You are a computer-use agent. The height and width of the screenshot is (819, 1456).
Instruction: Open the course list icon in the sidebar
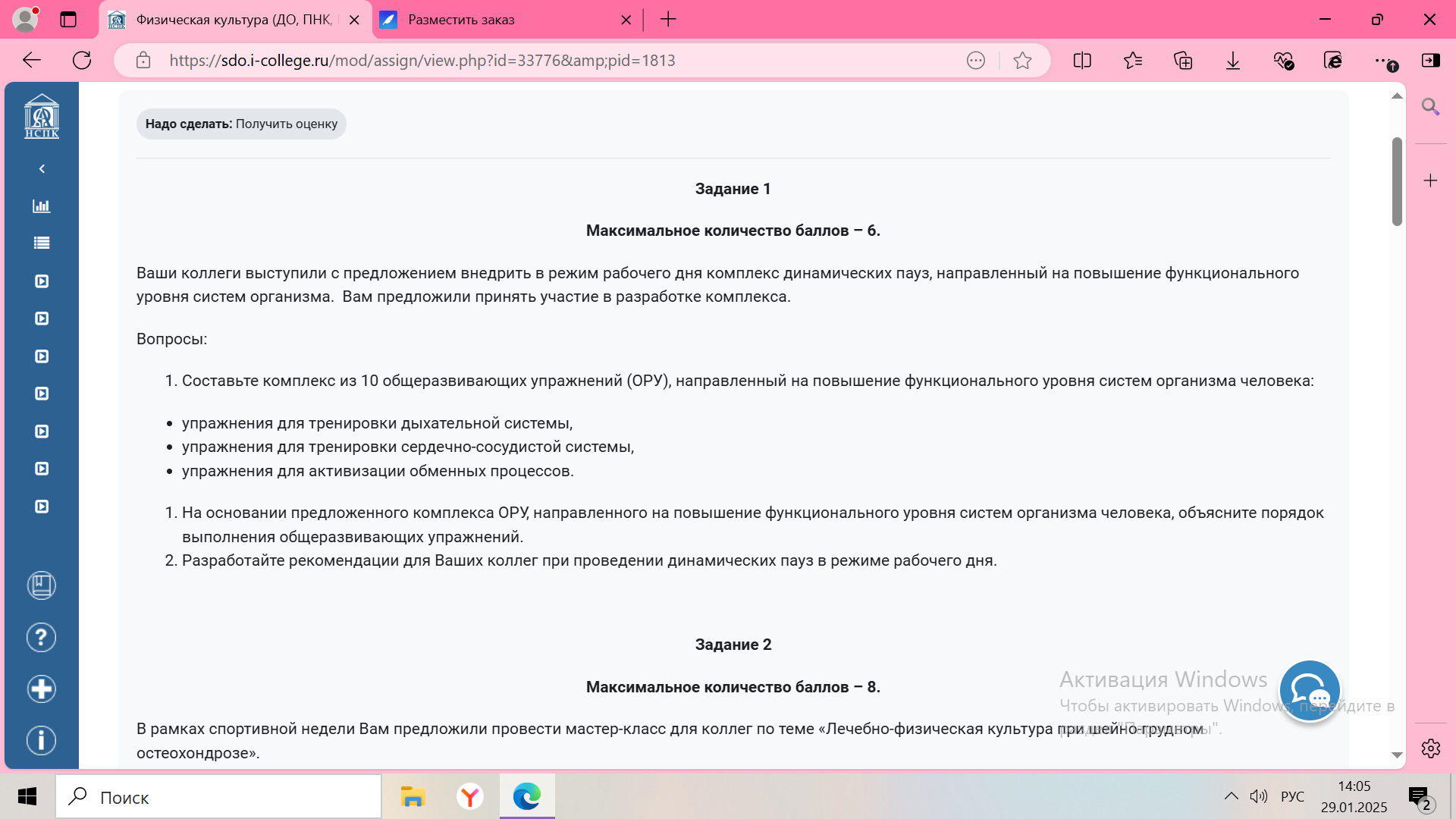[x=42, y=243]
